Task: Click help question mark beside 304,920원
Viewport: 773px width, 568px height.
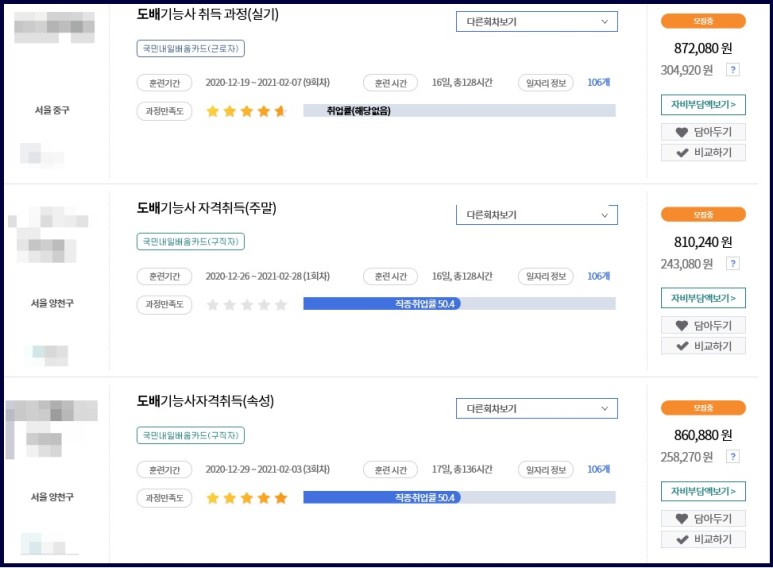Action: (733, 70)
